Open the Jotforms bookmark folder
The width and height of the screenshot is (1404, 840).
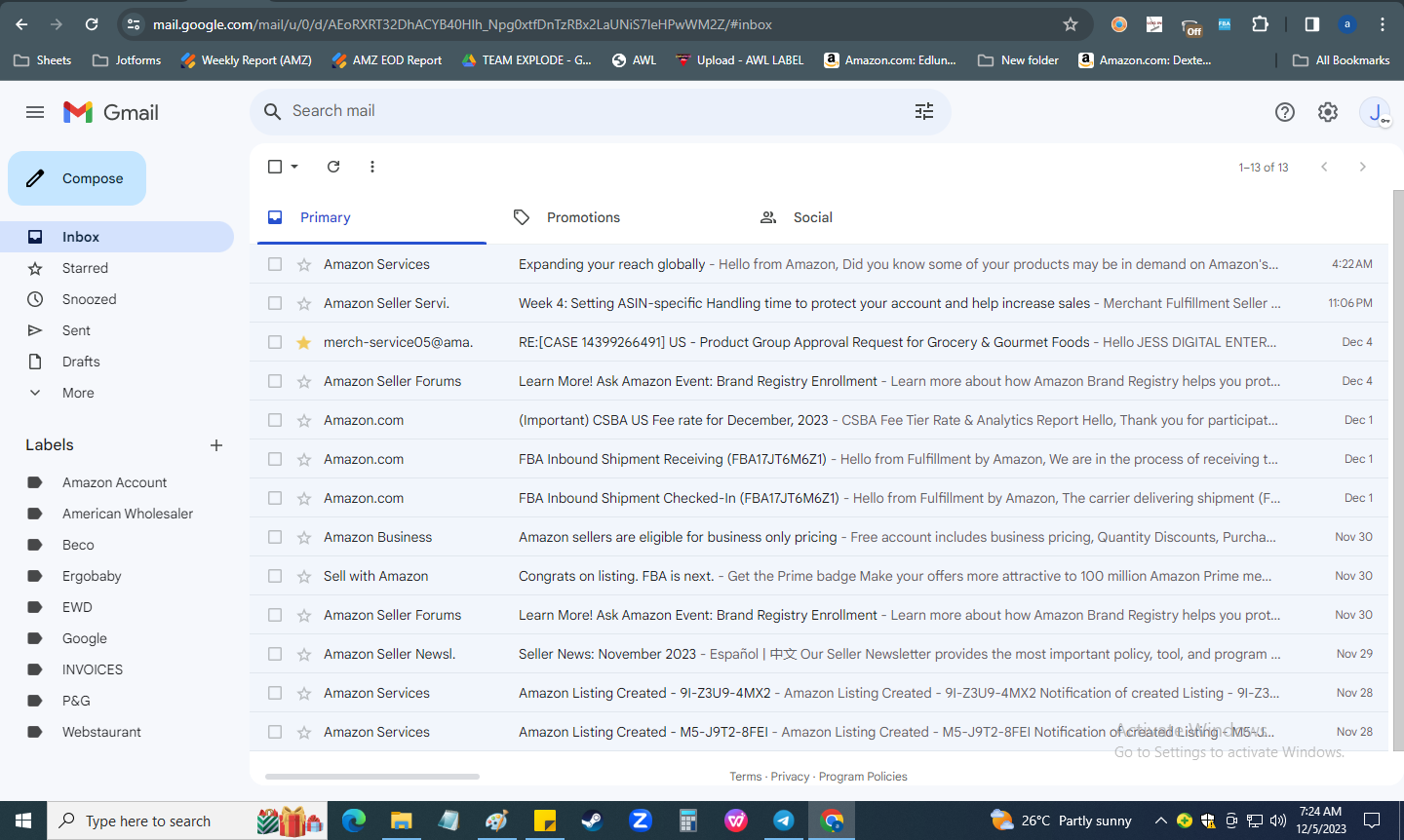click(127, 60)
